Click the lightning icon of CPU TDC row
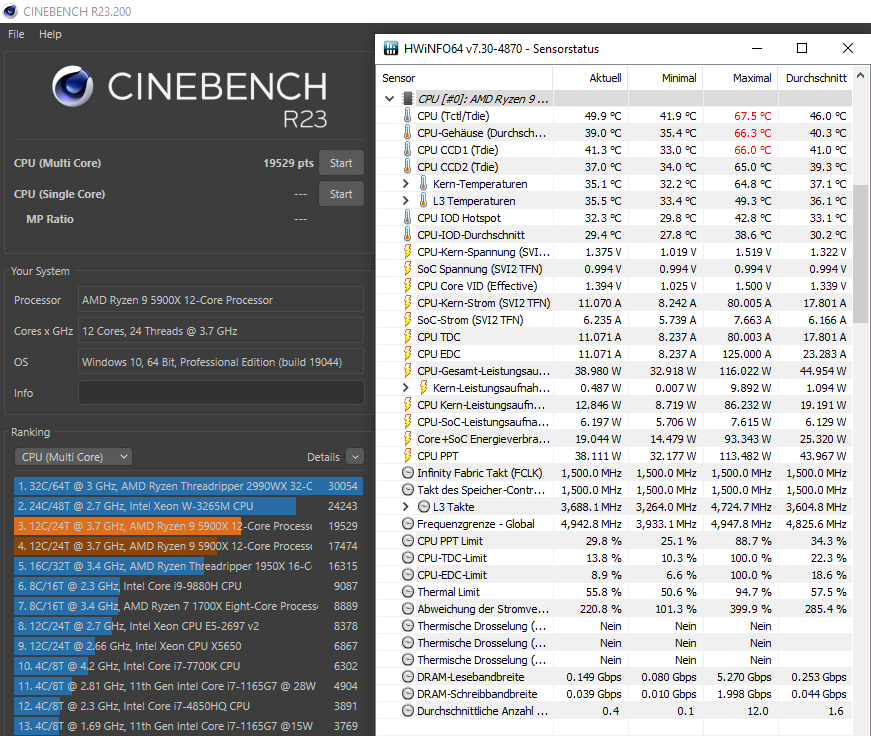 tap(408, 337)
